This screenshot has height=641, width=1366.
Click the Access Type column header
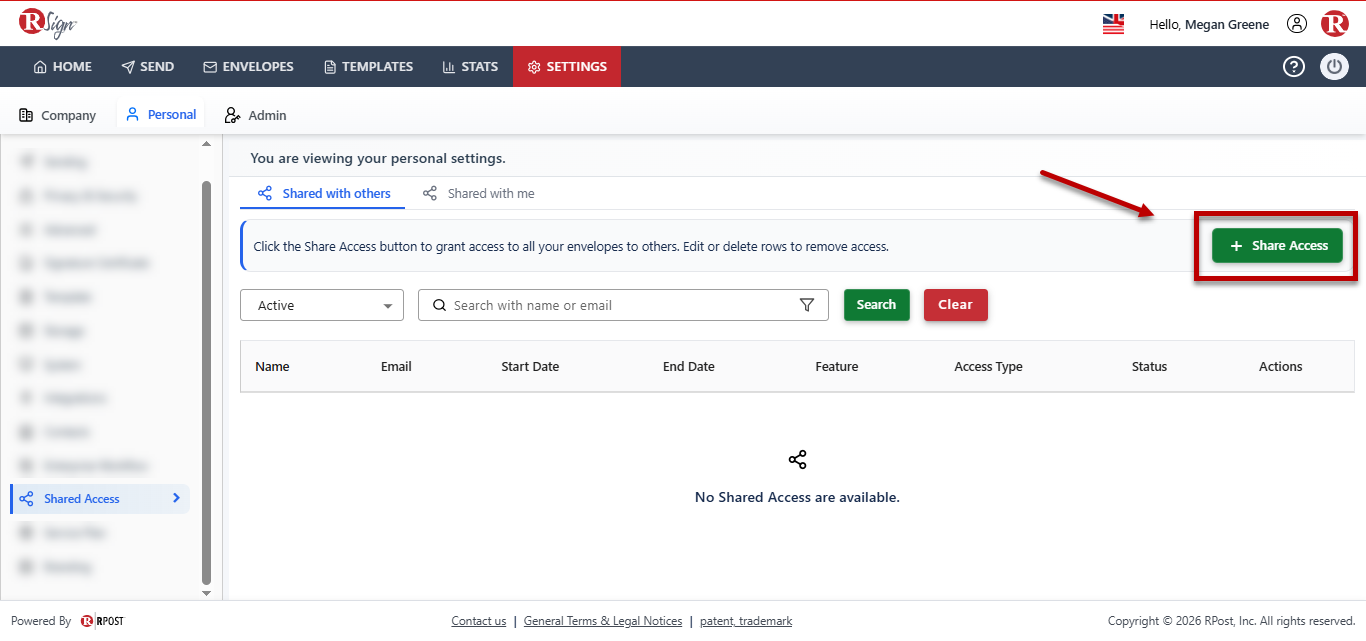[x=989, y=367]
